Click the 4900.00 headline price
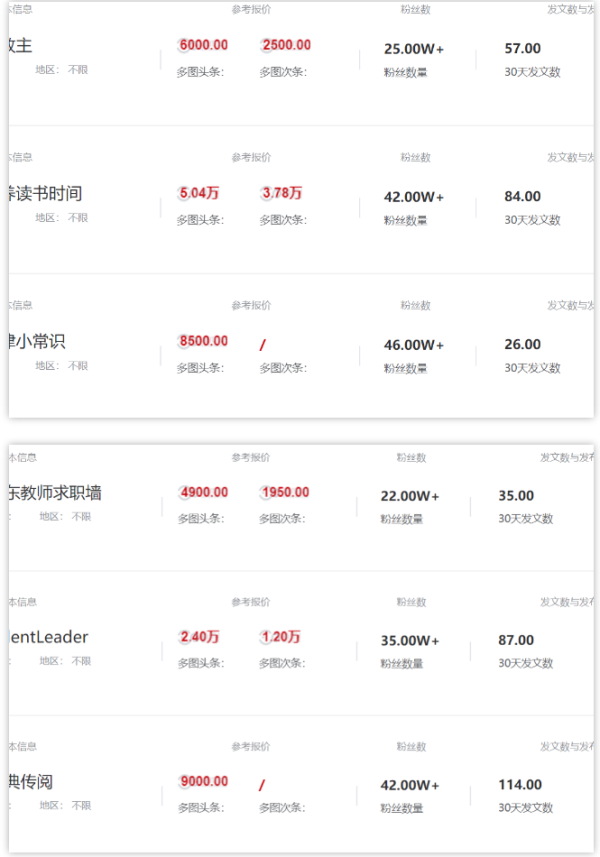This screenshot has height=857, width=600. tap(204, 492)
